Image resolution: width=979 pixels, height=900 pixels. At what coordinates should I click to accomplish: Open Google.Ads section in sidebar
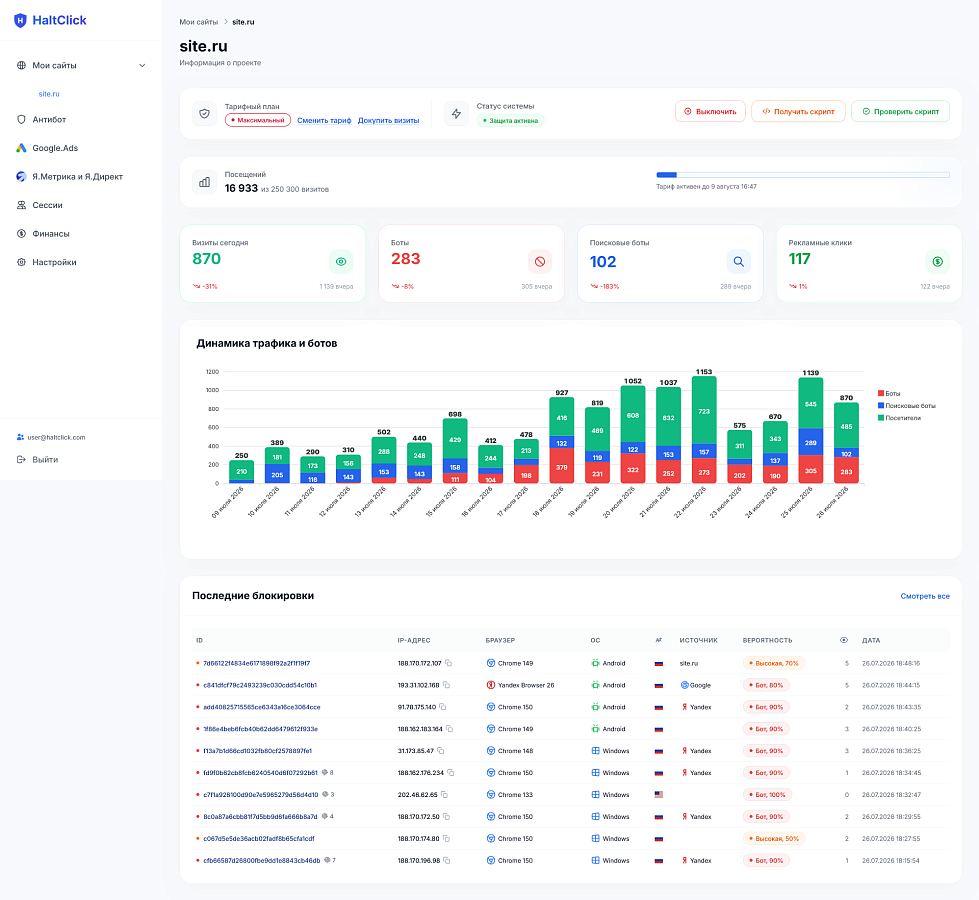tap(55, 148)
